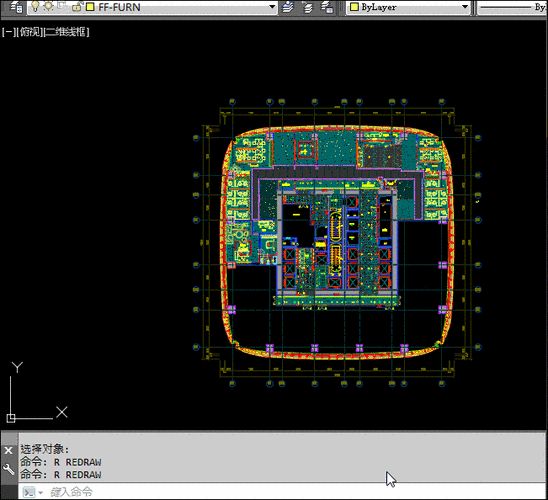Click the layer viewport freeze icon
This screenshot has width=548, height=500.
(x=62, y=6)
